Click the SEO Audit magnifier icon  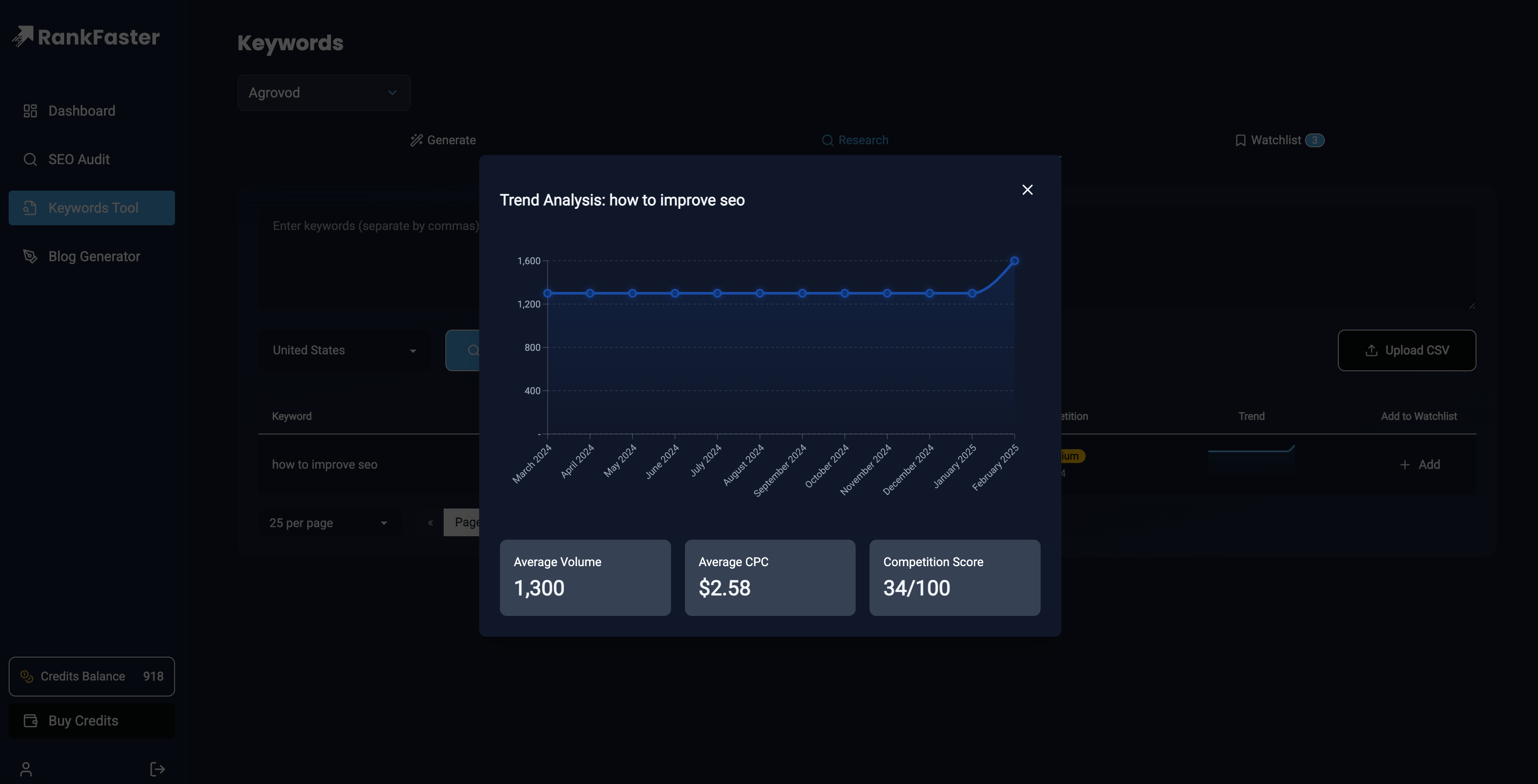[30, 159]
